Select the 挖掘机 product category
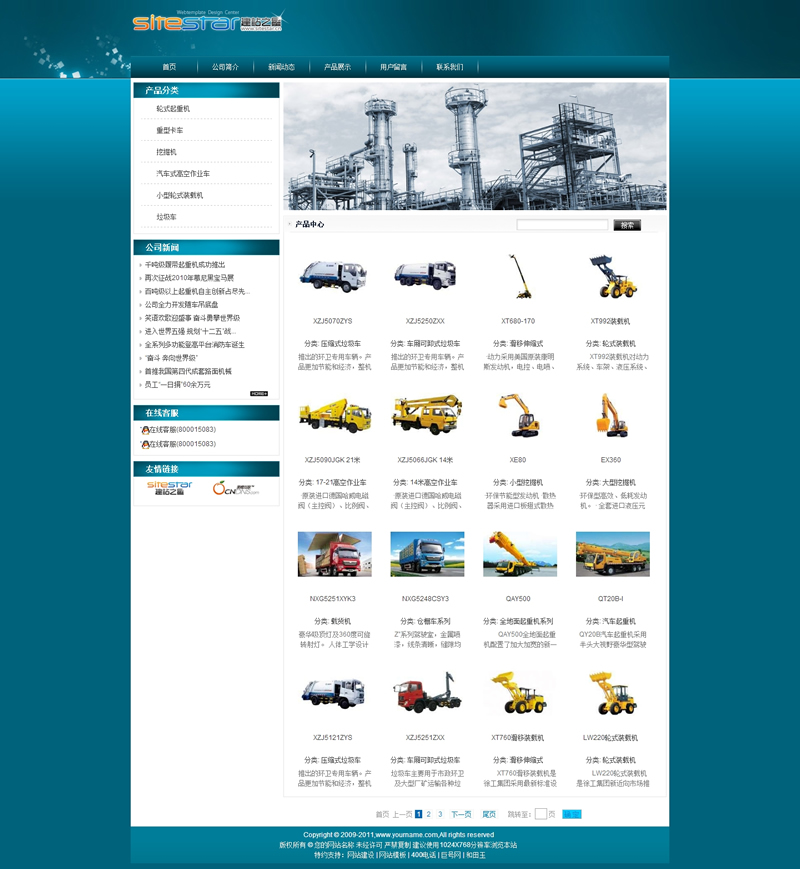This screenshot has height=869, width=800. 166,152
